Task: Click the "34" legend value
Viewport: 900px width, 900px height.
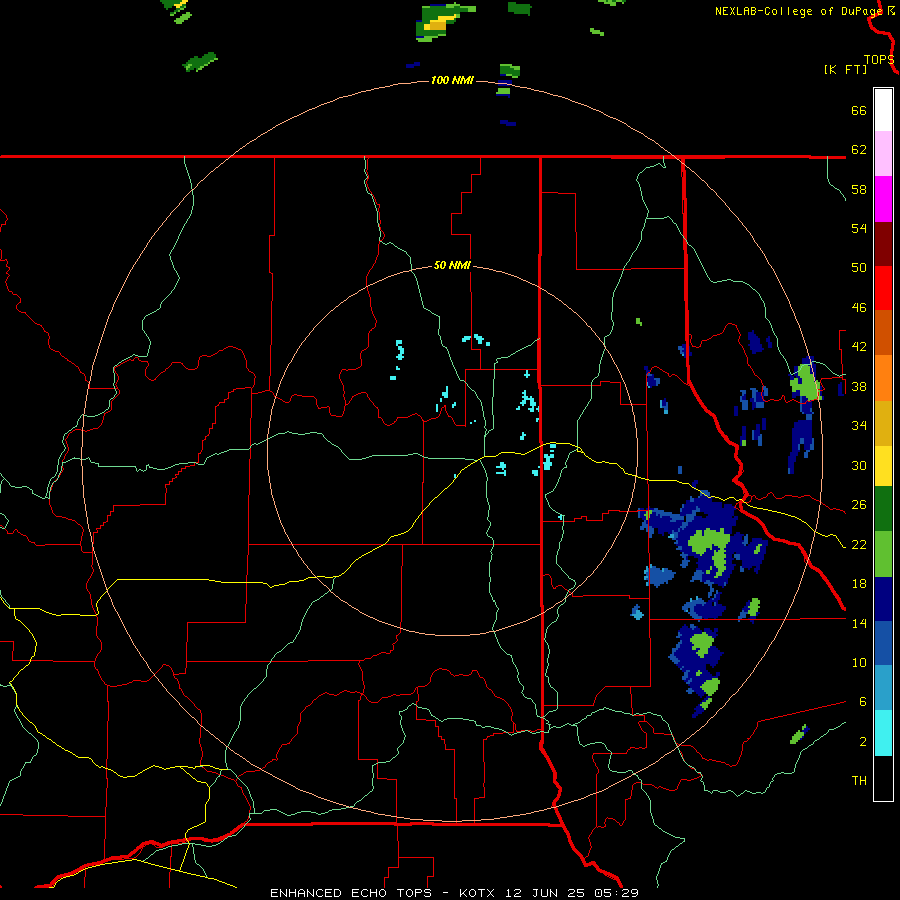Action: click(x=859, y=425)
